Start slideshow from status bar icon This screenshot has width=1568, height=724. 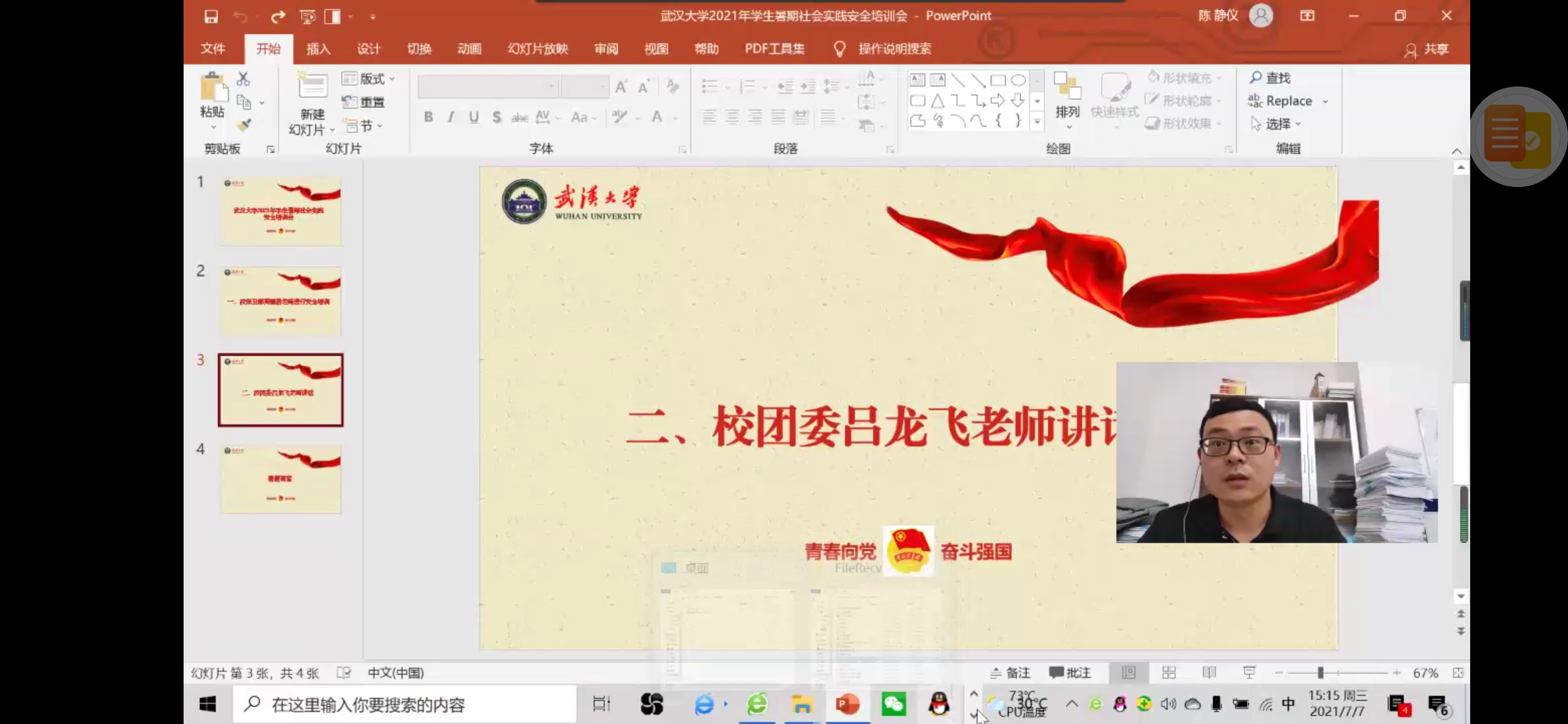click(1249, 672)
